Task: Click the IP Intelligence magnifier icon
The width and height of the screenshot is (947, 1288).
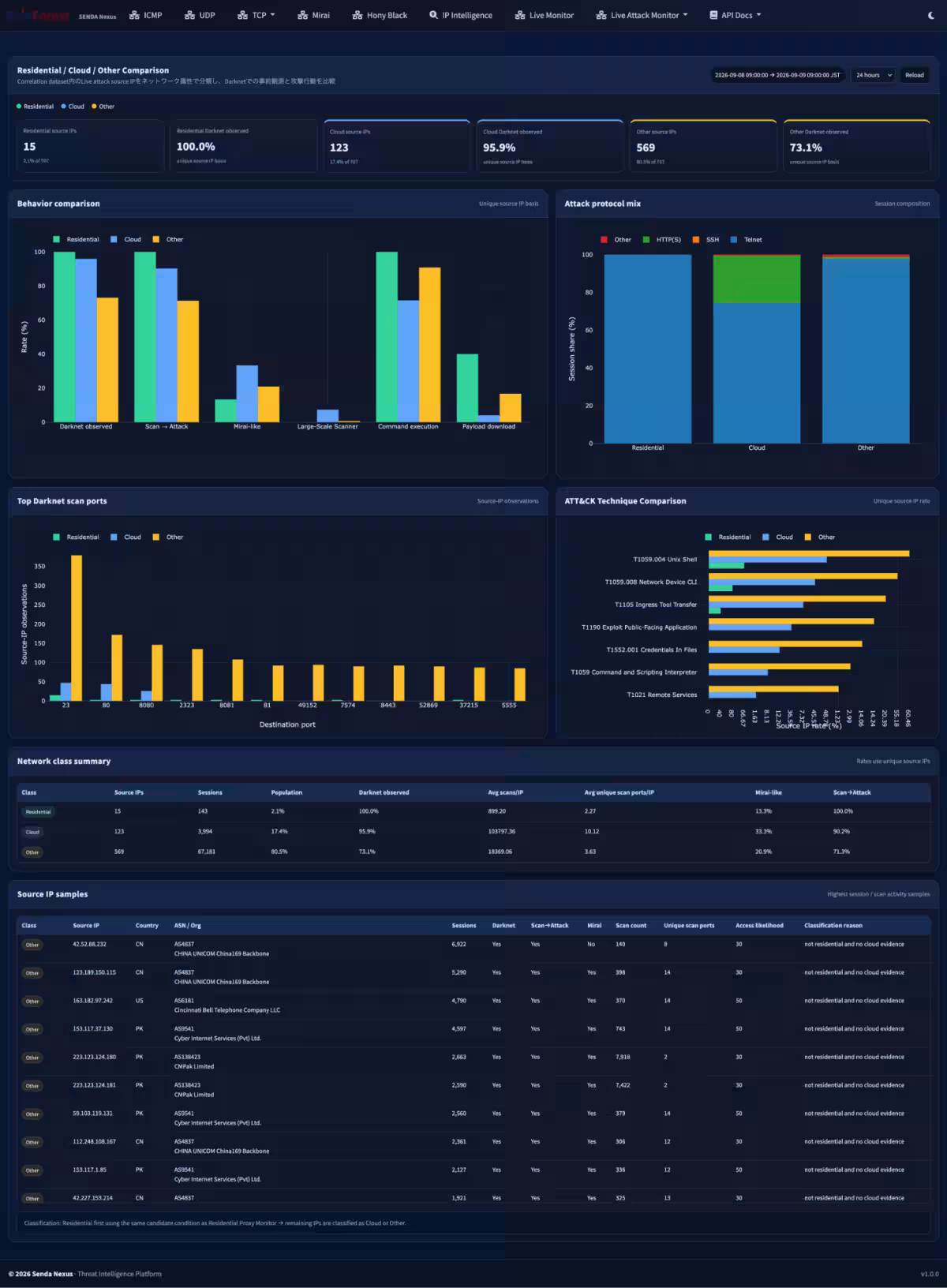Action: point(433,15)
